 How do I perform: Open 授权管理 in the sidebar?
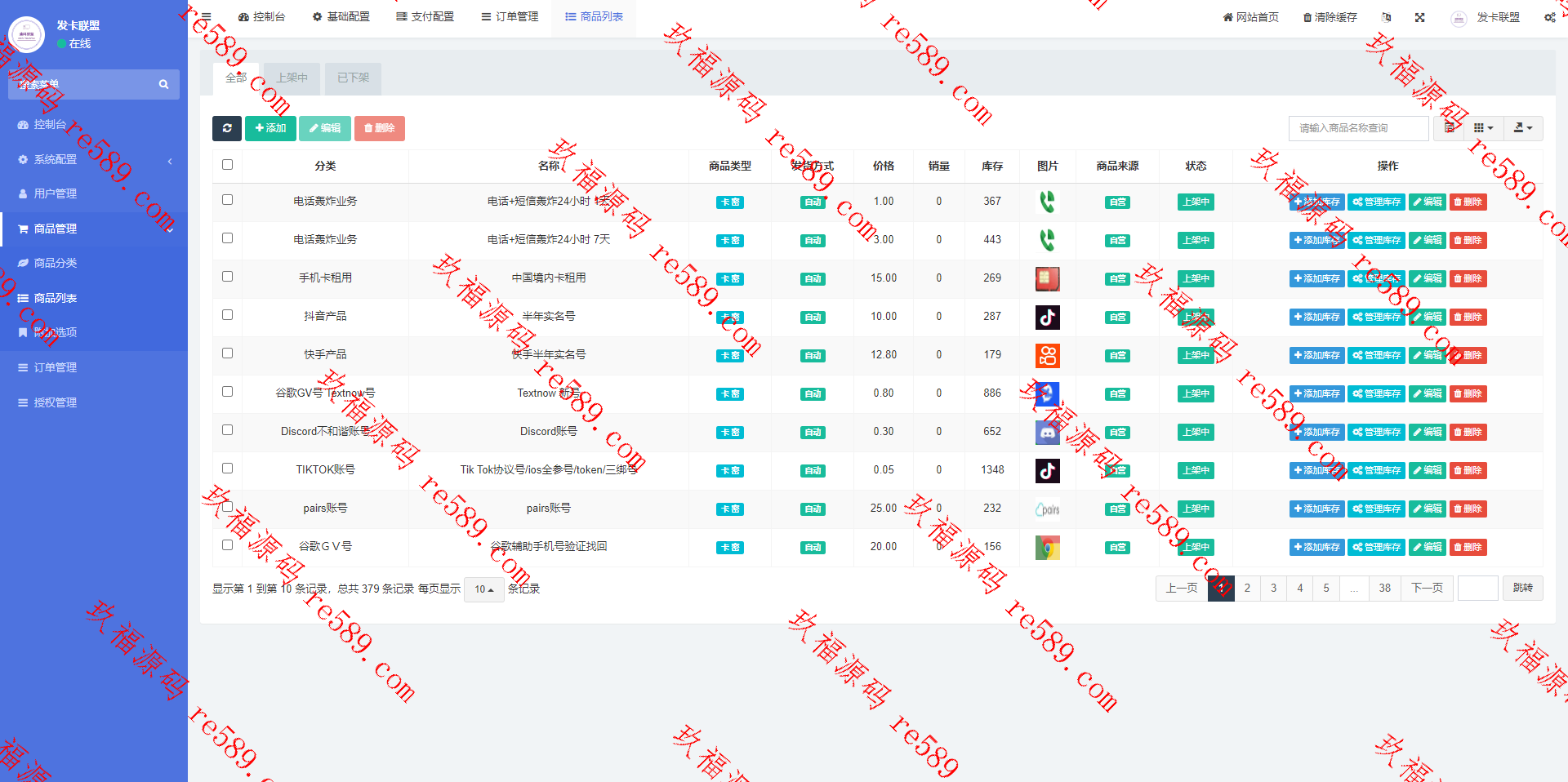93,402
